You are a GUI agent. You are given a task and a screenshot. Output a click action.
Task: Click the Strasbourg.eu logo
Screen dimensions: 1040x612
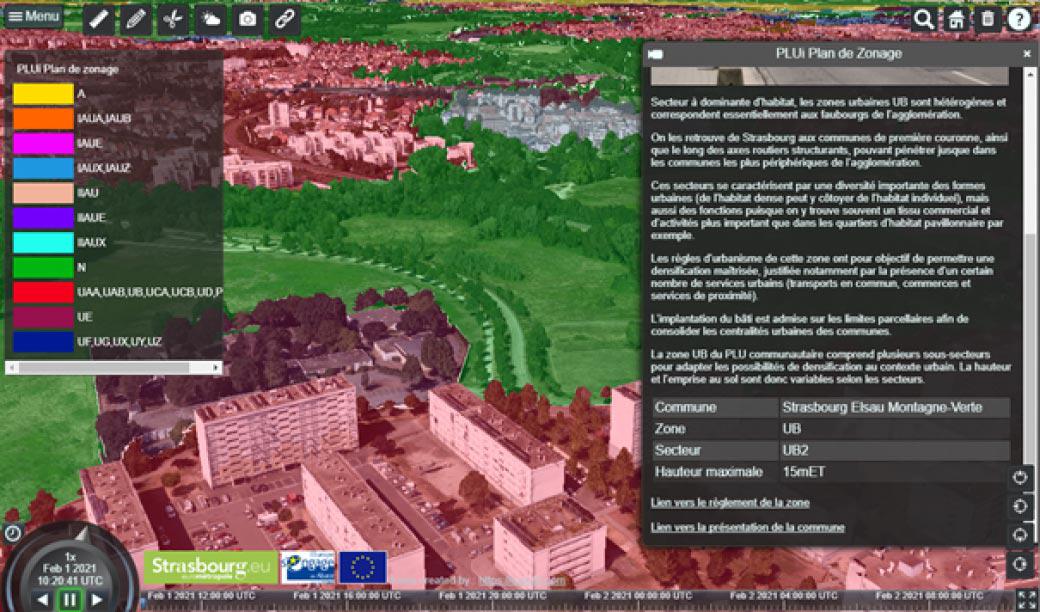[x=211, y=567]
